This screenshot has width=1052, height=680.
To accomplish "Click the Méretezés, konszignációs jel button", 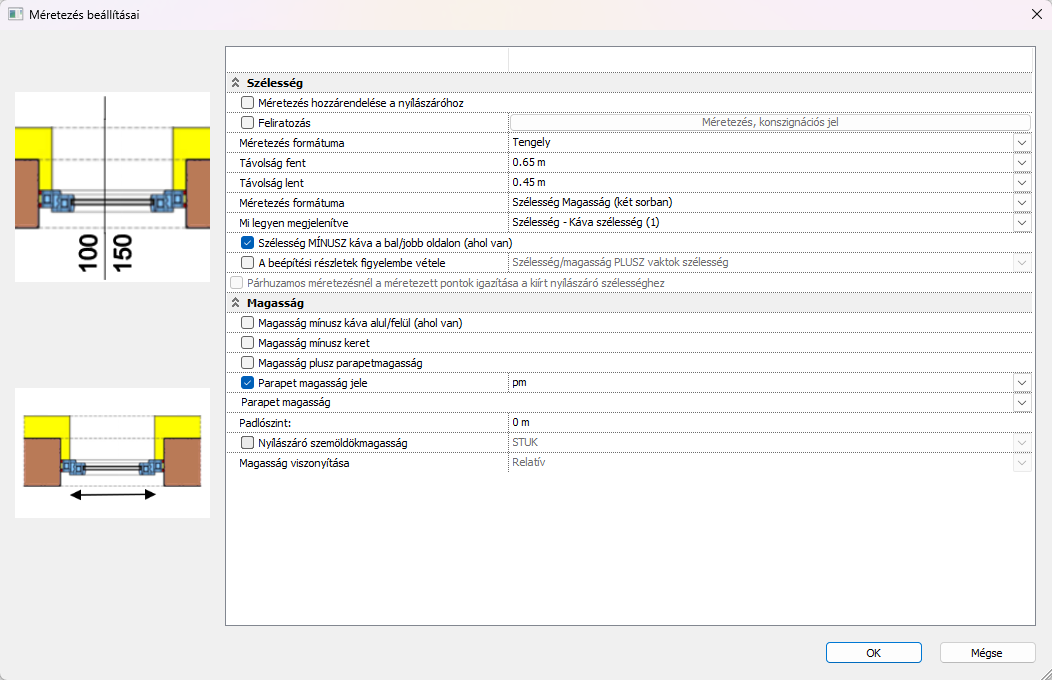I will [769, 123].
